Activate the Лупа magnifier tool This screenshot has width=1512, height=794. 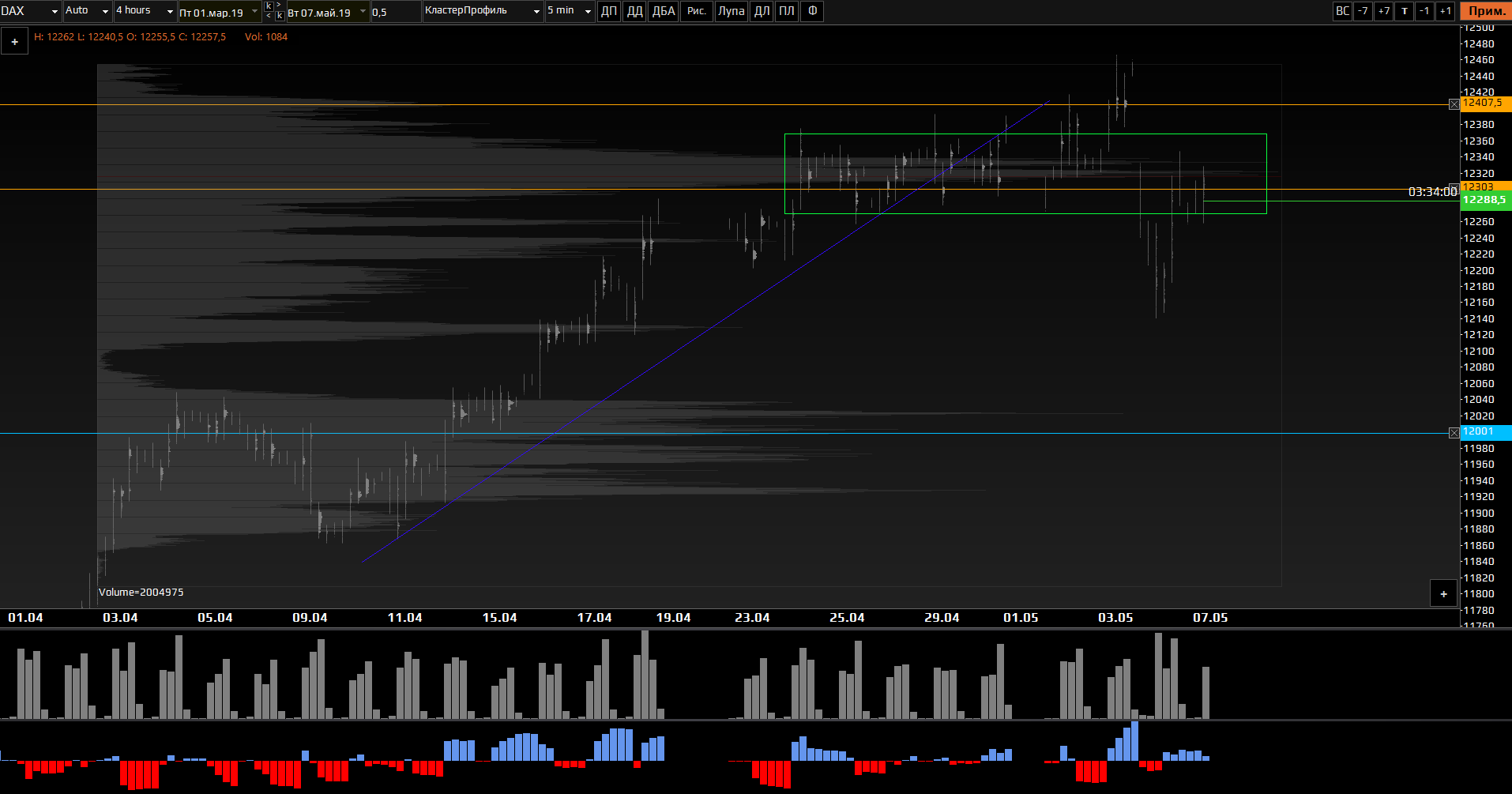point(731,11)
